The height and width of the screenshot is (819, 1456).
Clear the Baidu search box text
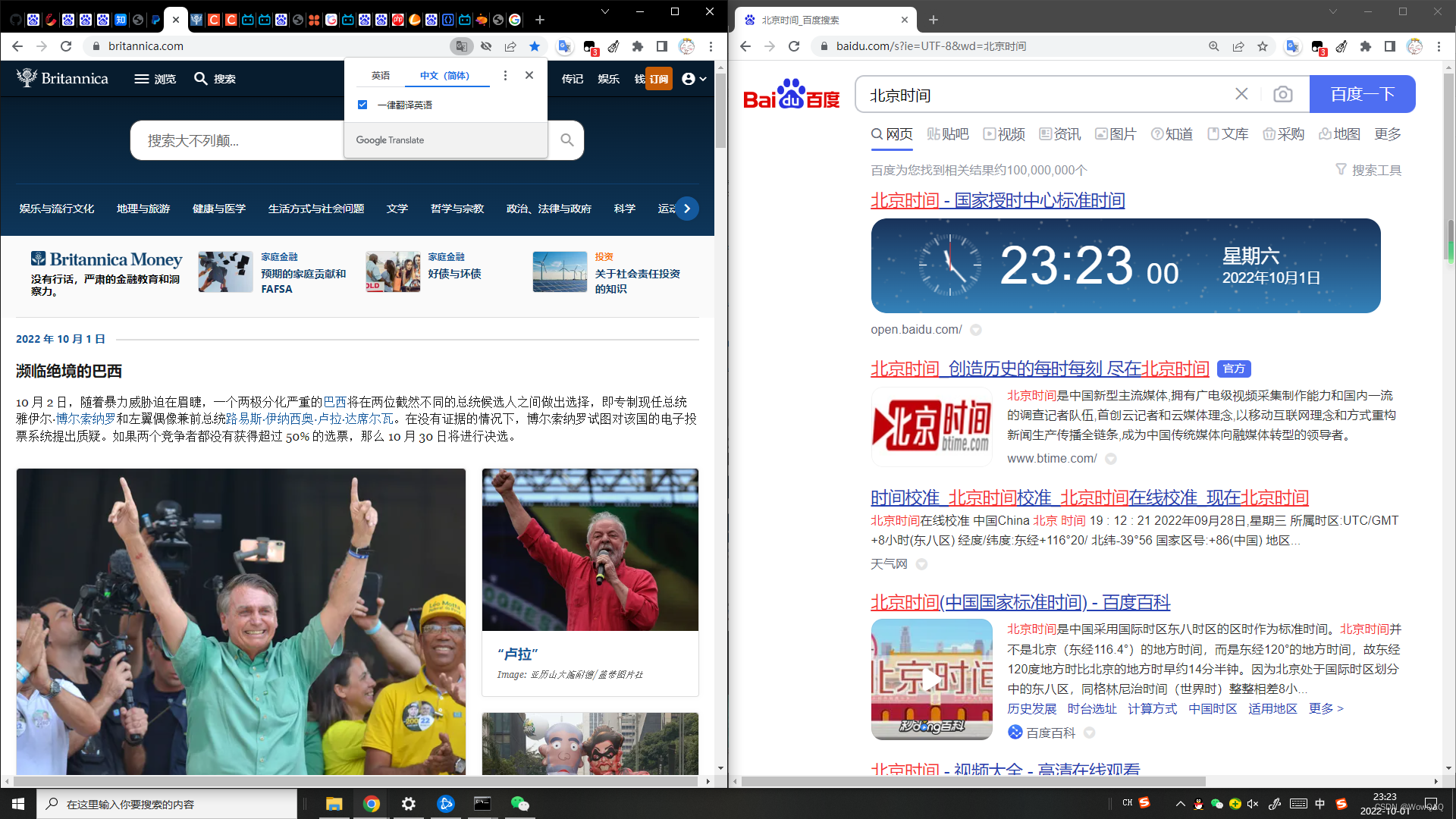(1241, 94)
